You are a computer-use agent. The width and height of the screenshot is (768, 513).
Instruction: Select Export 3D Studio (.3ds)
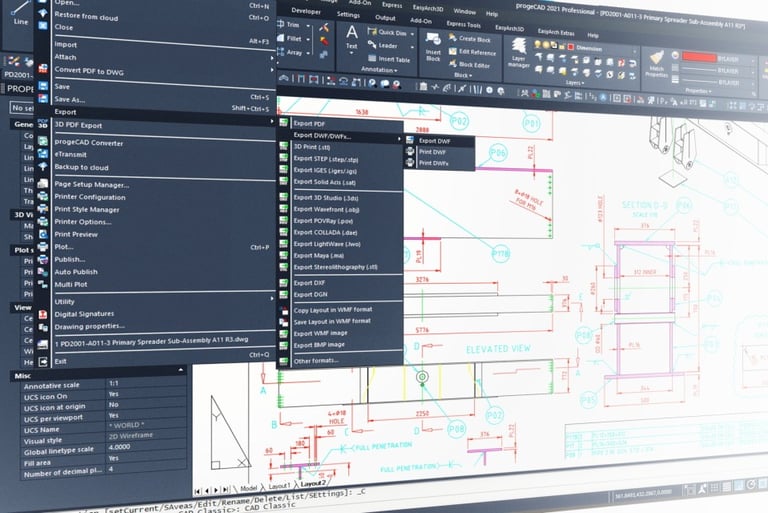[326, 198]
